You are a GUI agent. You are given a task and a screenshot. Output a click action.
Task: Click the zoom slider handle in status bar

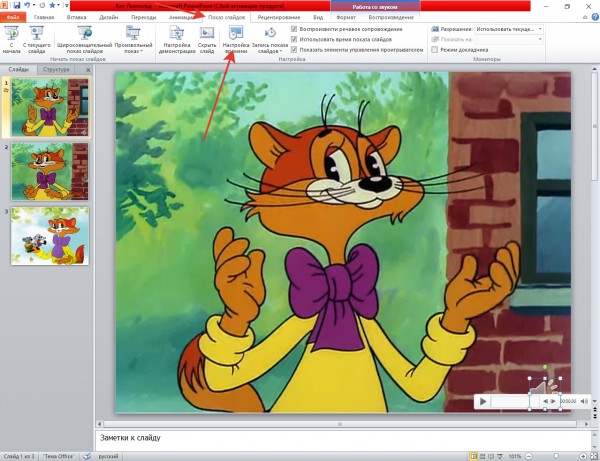(x=556, y=456)
